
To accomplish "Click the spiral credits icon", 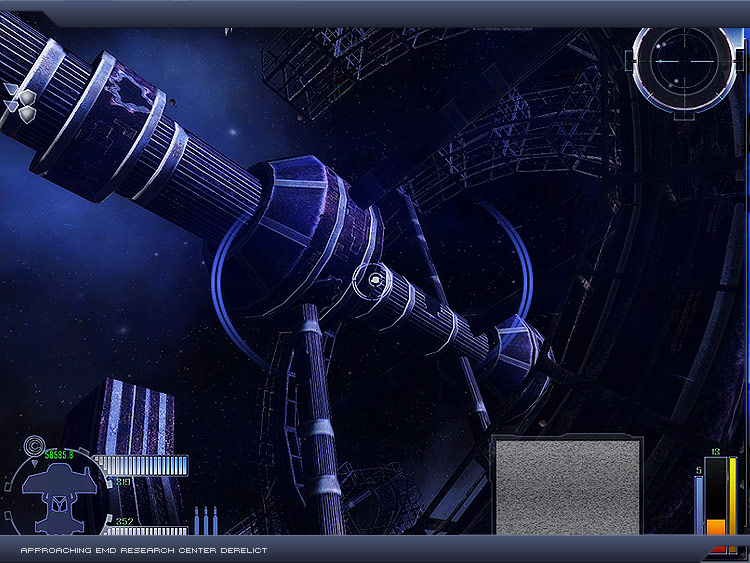I will [32, 442].
